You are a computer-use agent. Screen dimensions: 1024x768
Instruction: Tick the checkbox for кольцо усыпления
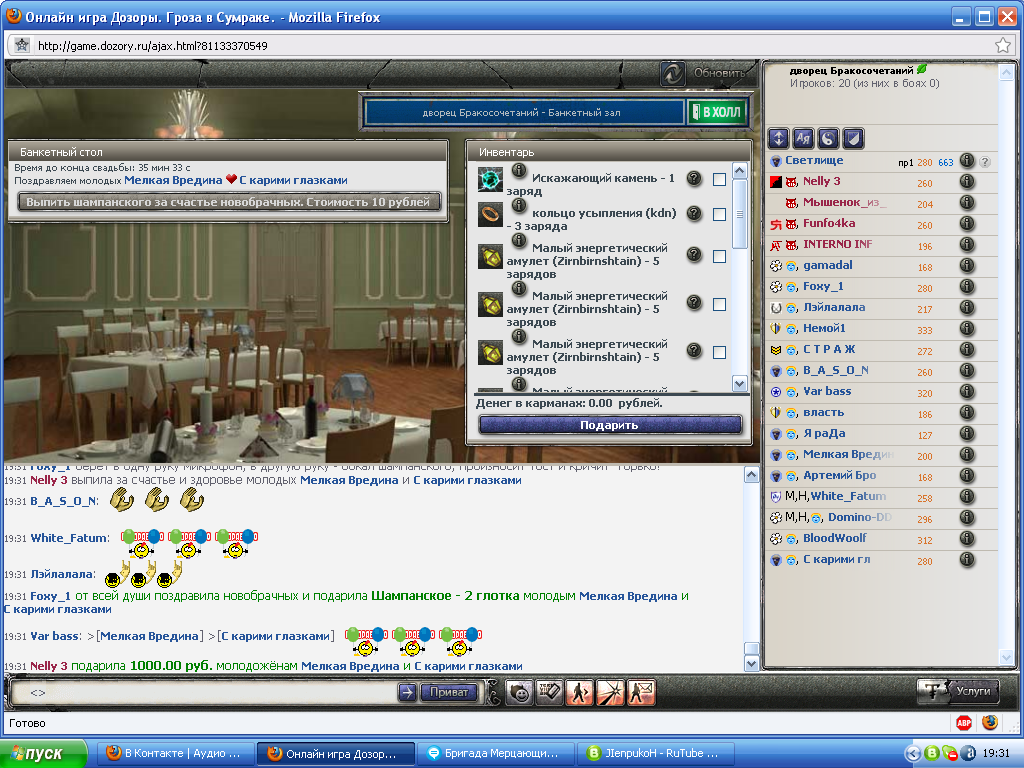[x=719, y=214]
